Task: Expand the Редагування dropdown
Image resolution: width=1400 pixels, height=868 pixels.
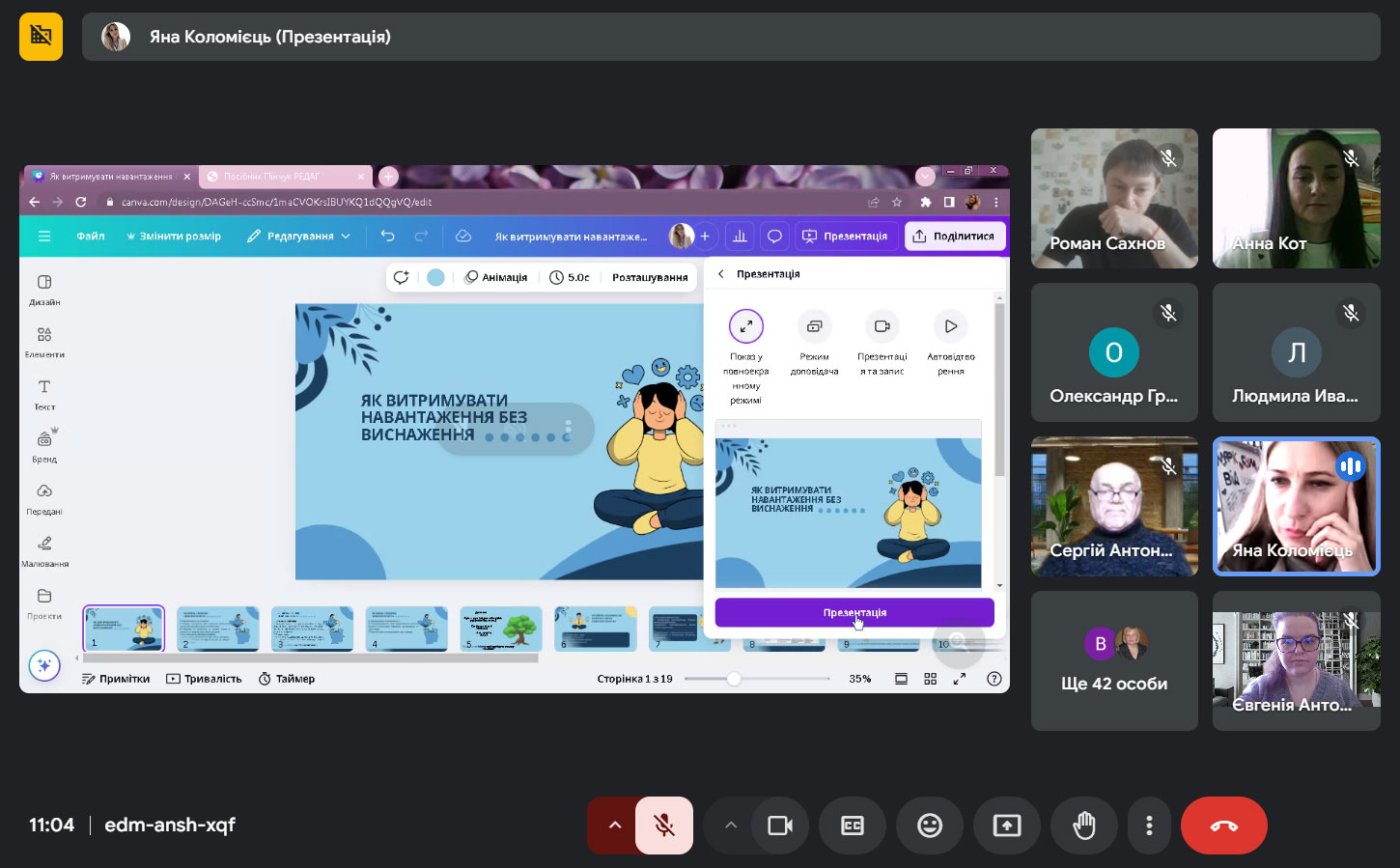Action: tap(298, 237)
